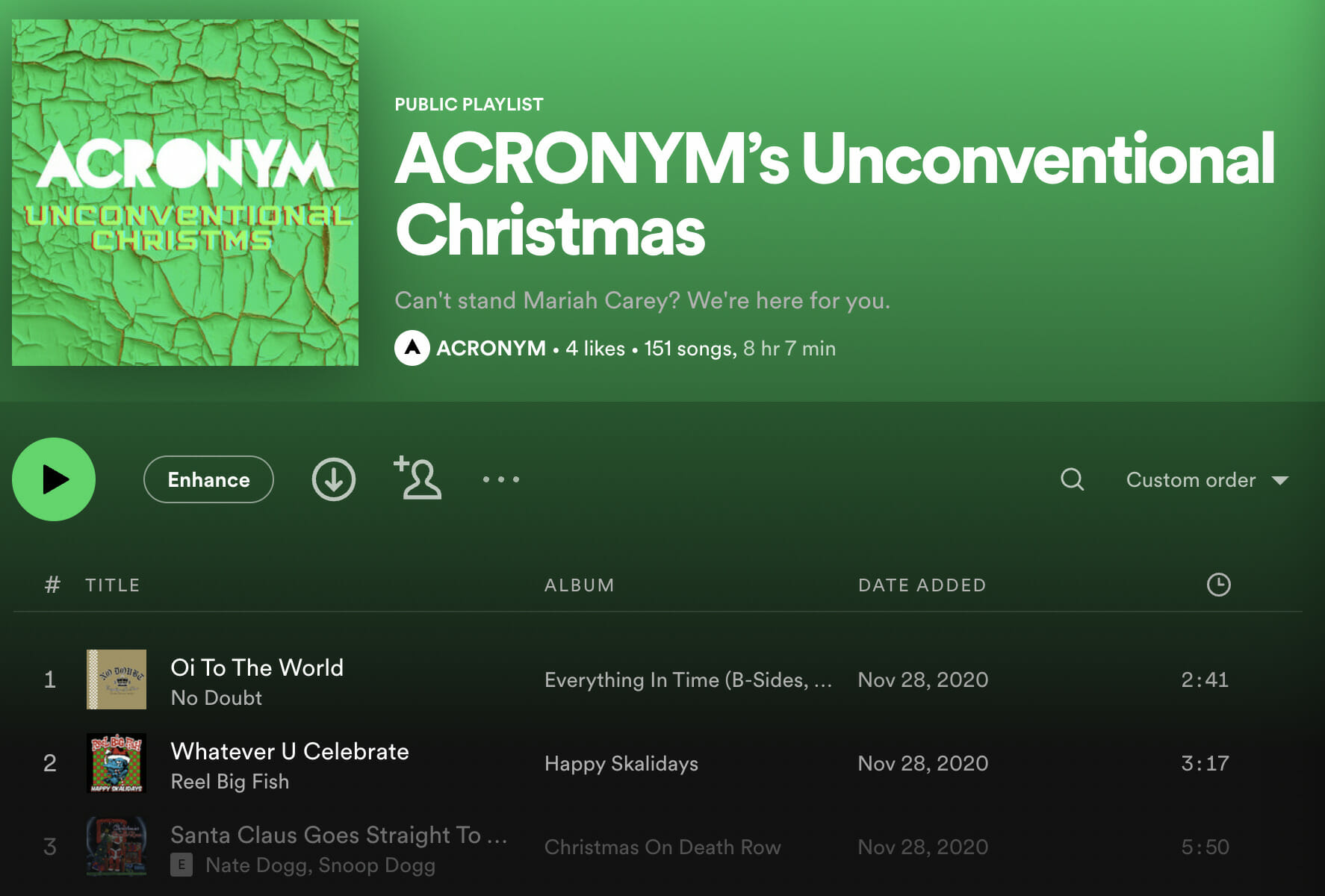Click the dropdown arrow beside Custom order
The height and width of the screenshot is (896, 1325).
tap(1279, 480)
